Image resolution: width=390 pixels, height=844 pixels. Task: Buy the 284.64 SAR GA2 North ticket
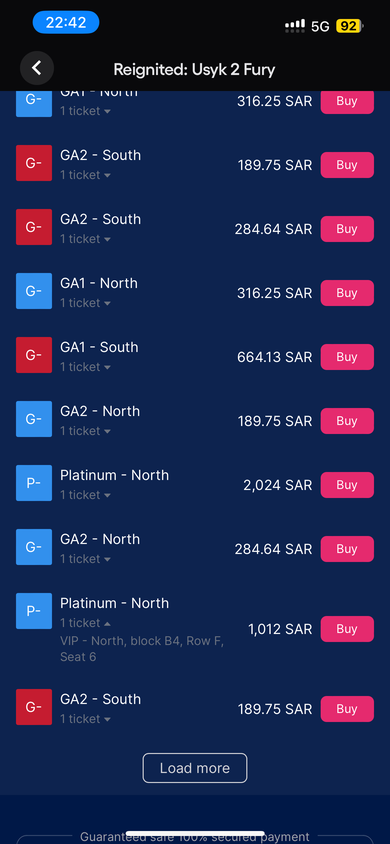point(347,549)
